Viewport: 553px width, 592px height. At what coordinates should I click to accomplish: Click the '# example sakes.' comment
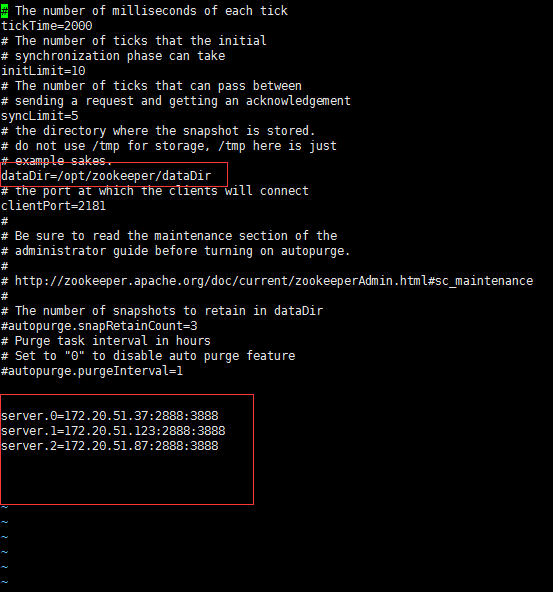57,161
